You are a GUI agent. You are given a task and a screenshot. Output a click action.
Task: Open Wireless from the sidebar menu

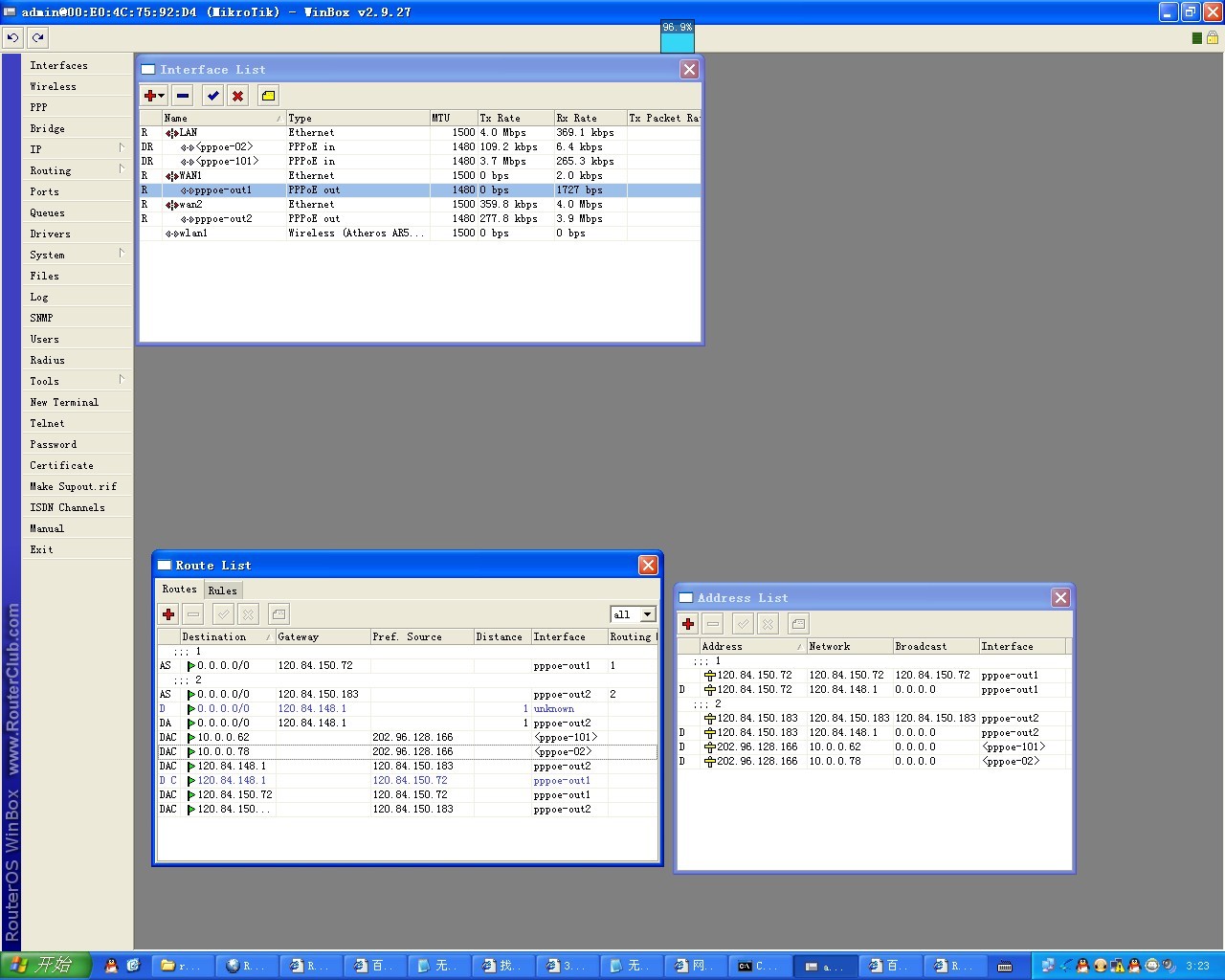pyautogui.click(x=77, y=86)
